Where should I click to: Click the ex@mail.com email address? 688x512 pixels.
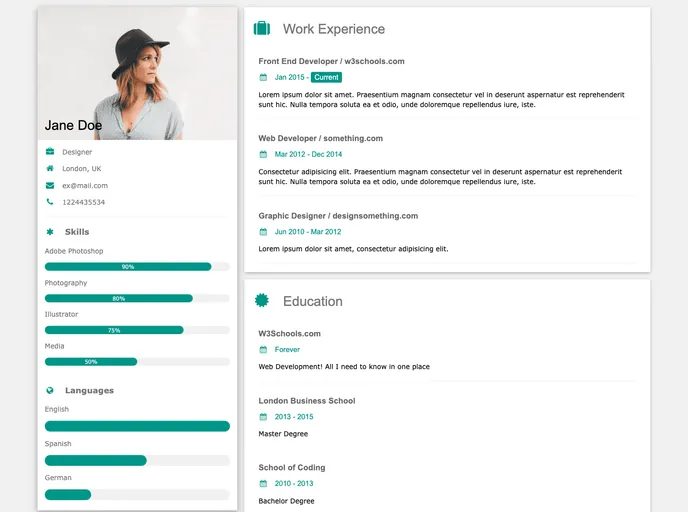pos(85,185)
